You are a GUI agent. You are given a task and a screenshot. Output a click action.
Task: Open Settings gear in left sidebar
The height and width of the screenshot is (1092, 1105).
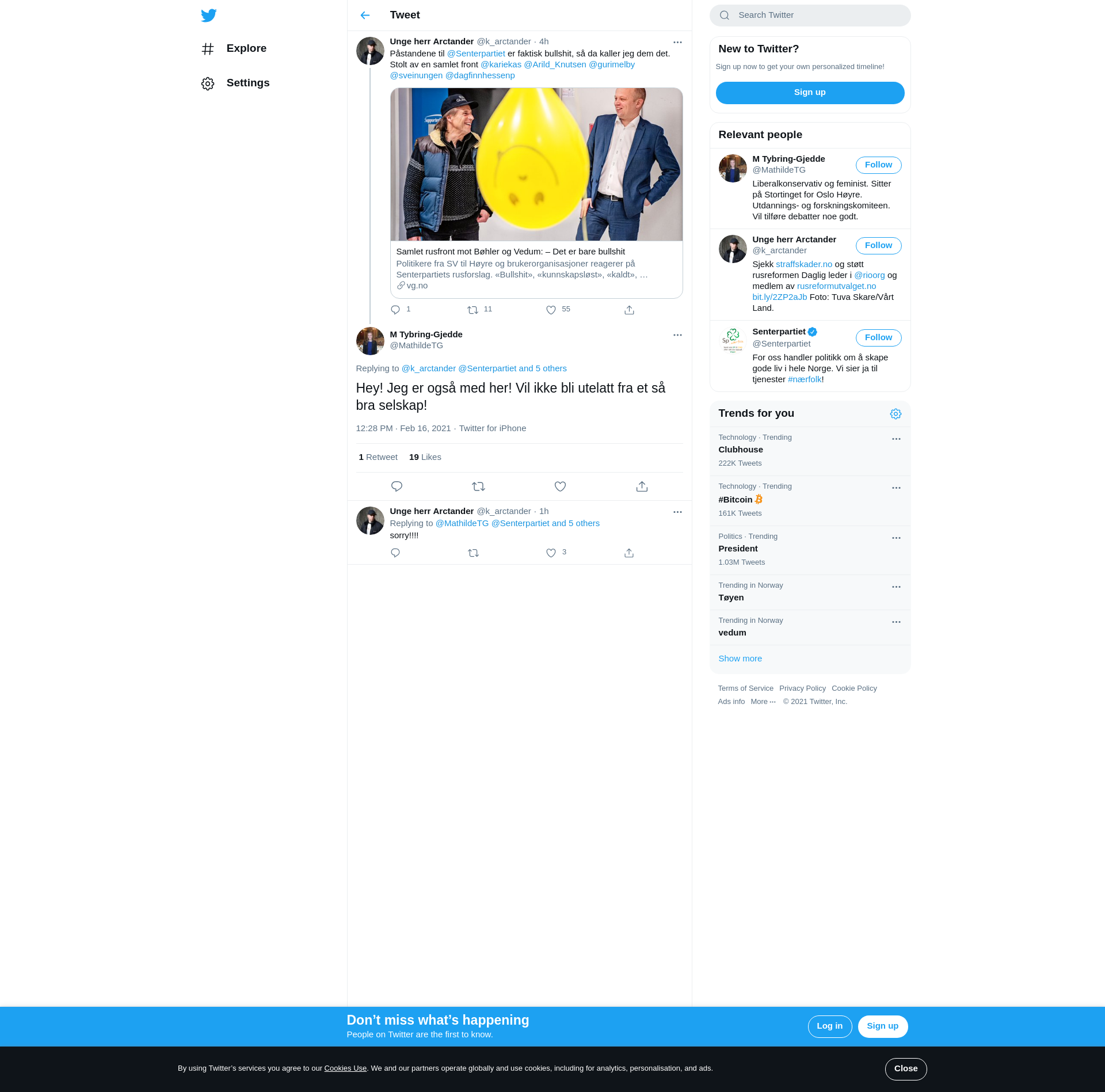[x=208, y=83]
